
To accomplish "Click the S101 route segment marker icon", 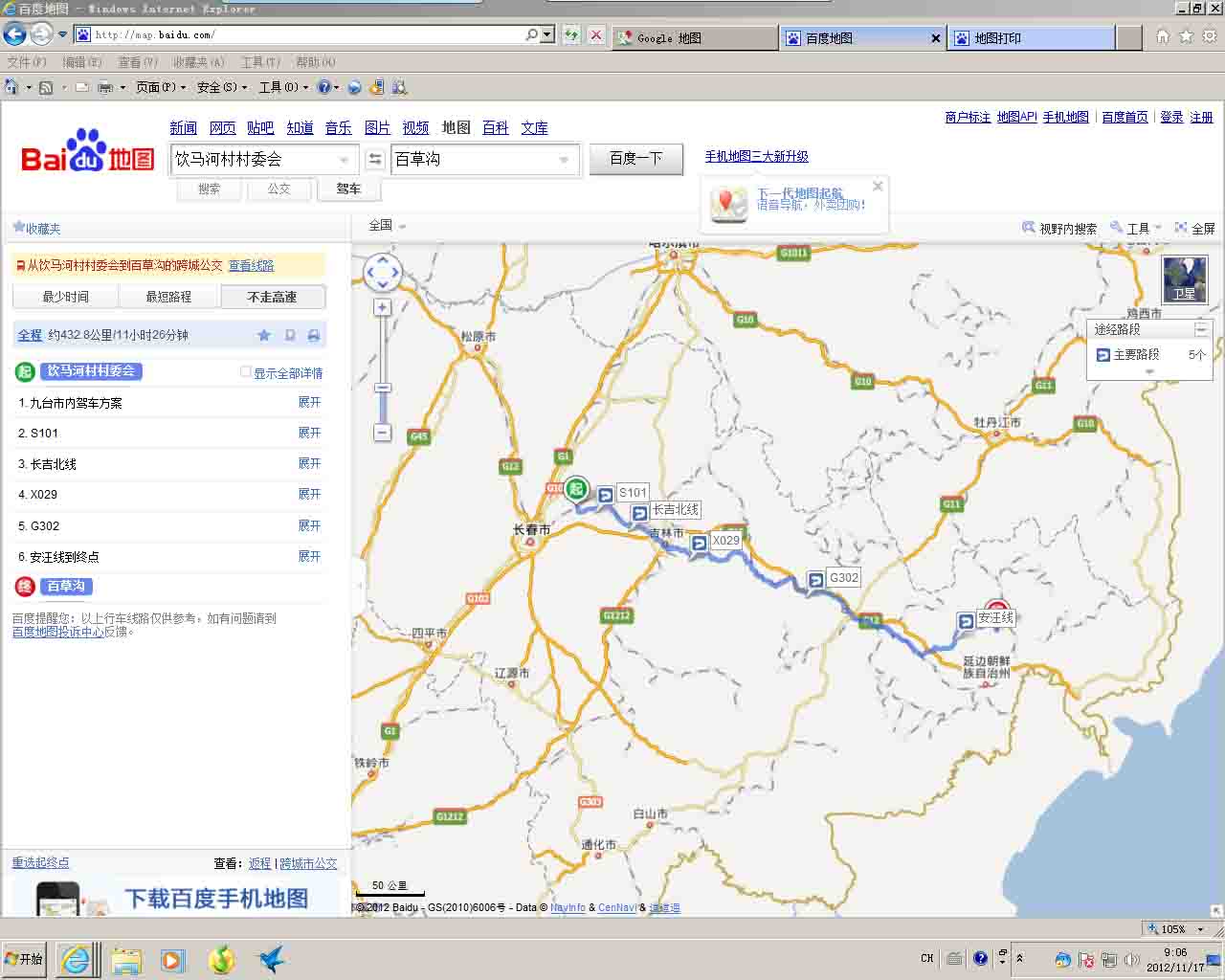I will (605, 495).
